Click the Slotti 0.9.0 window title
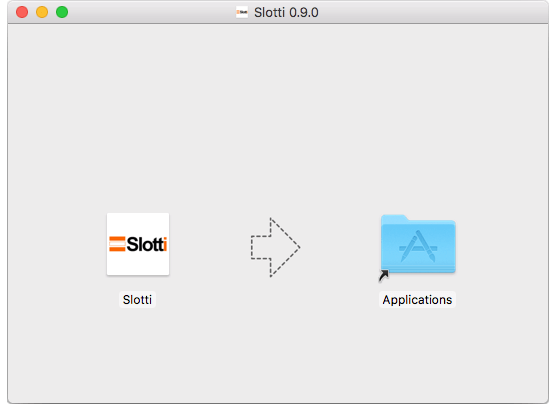549x408 pixels. [286, 13]
